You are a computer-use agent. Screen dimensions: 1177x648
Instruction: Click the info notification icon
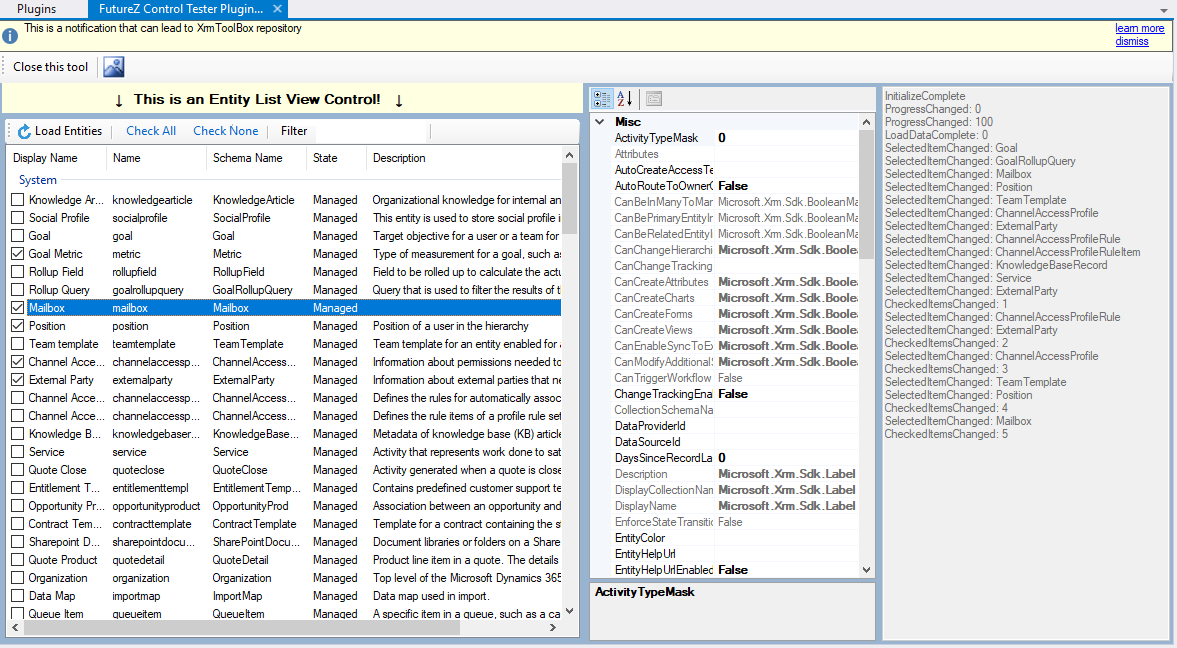[x=10, y=36]
